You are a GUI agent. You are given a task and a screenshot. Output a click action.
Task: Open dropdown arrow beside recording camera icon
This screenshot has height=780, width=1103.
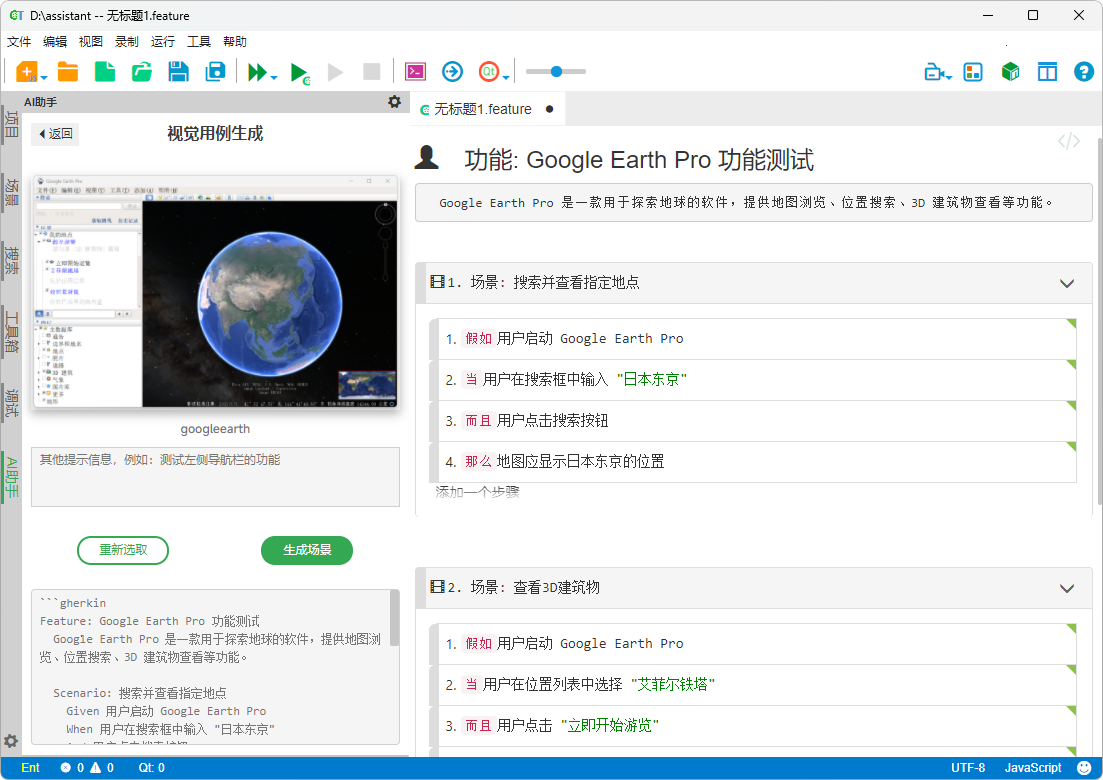pos(950,77)
